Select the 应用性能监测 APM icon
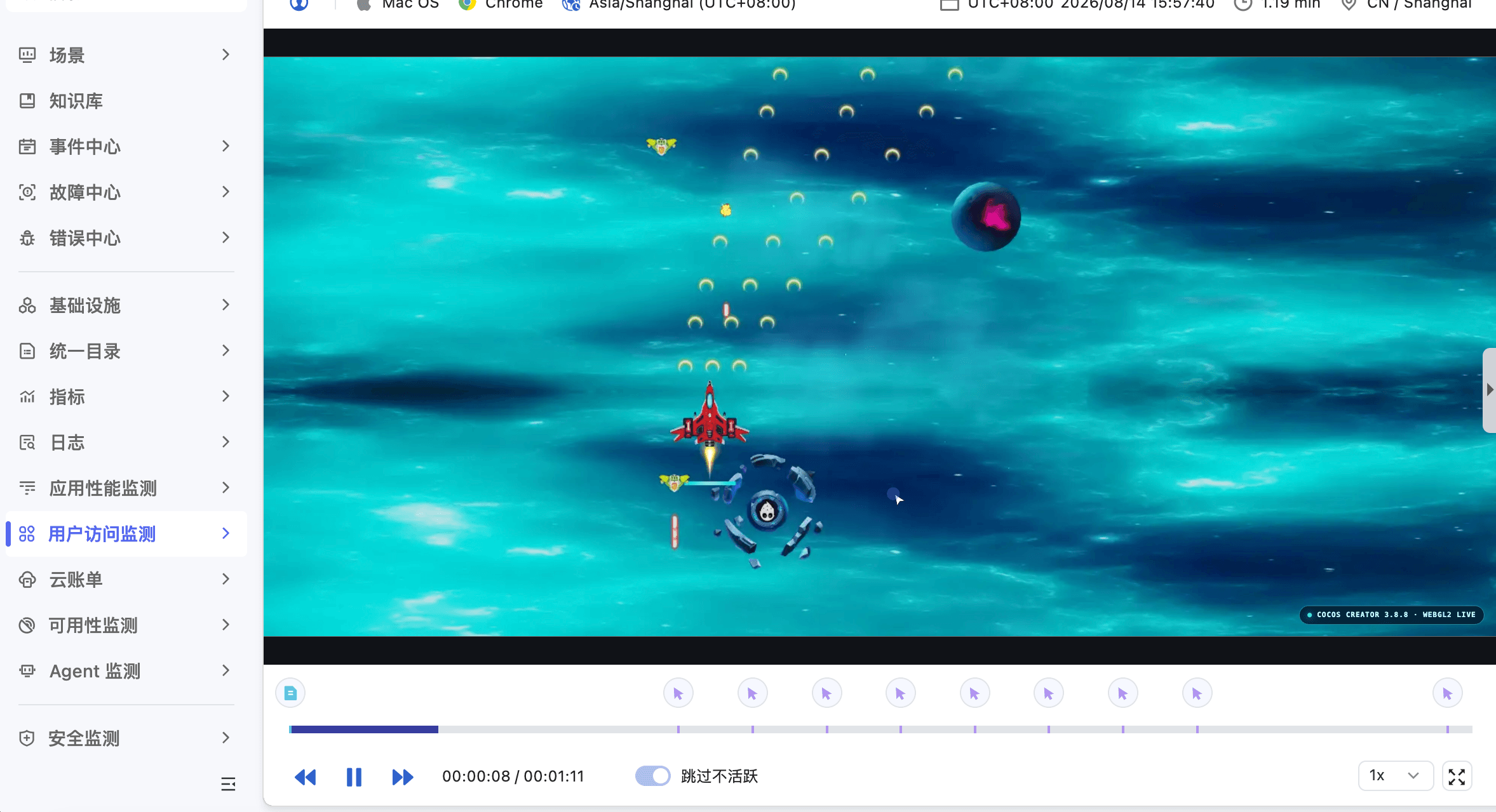Screen dimensions: 1496x812 tap(27, 488)
